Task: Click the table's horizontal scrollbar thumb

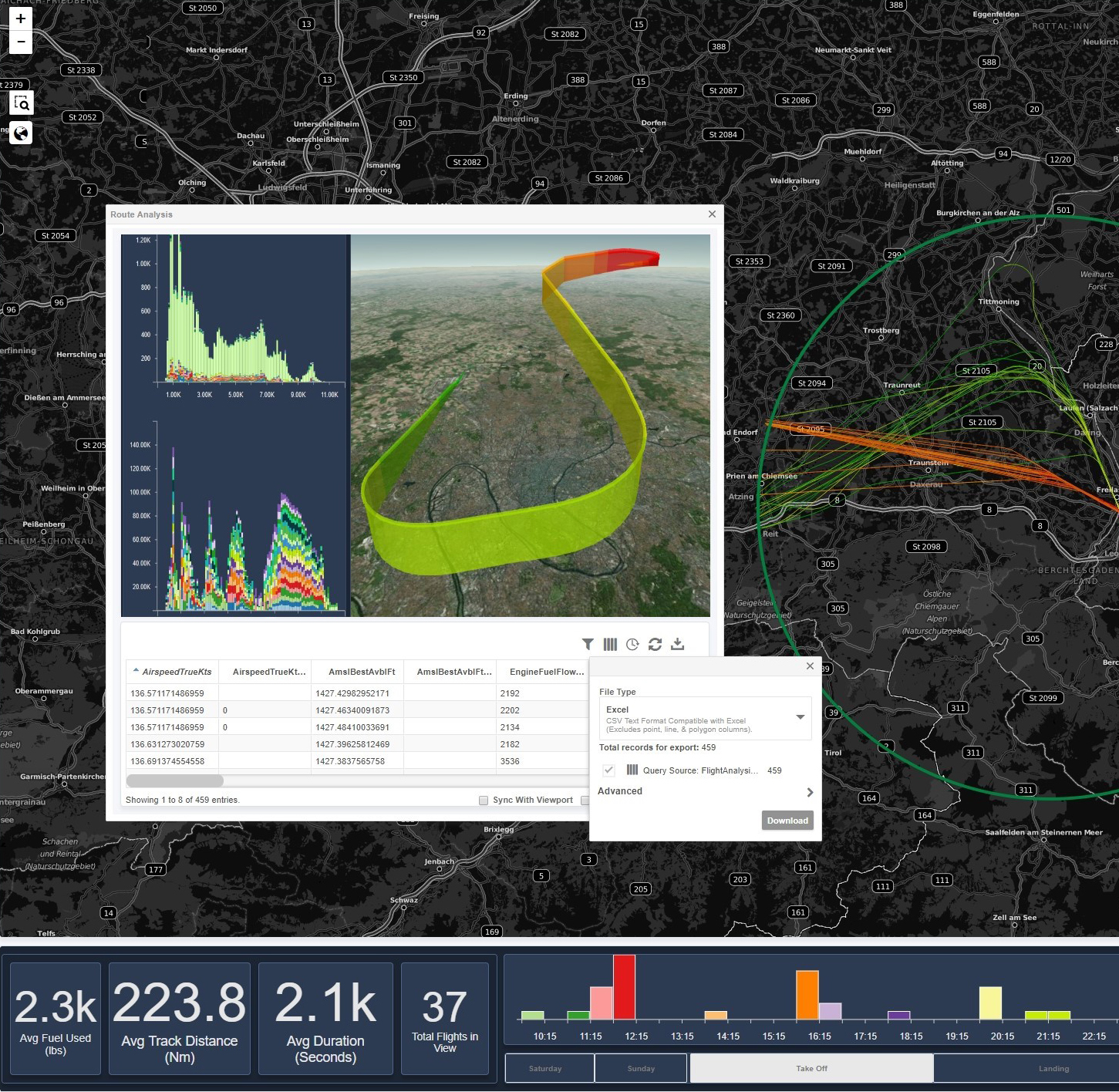Action: pyautogui.click(x=175, y=781)
